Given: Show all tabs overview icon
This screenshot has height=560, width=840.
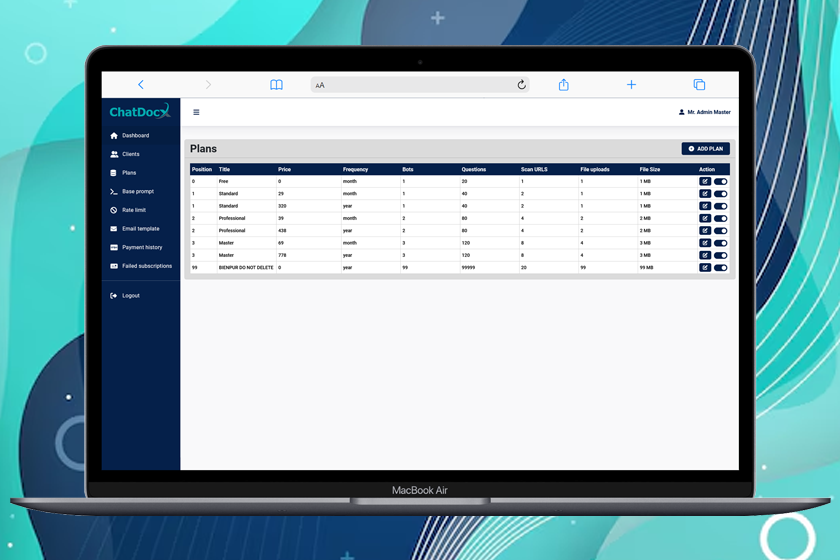Looking at the screenshot, I should [699, 85].
